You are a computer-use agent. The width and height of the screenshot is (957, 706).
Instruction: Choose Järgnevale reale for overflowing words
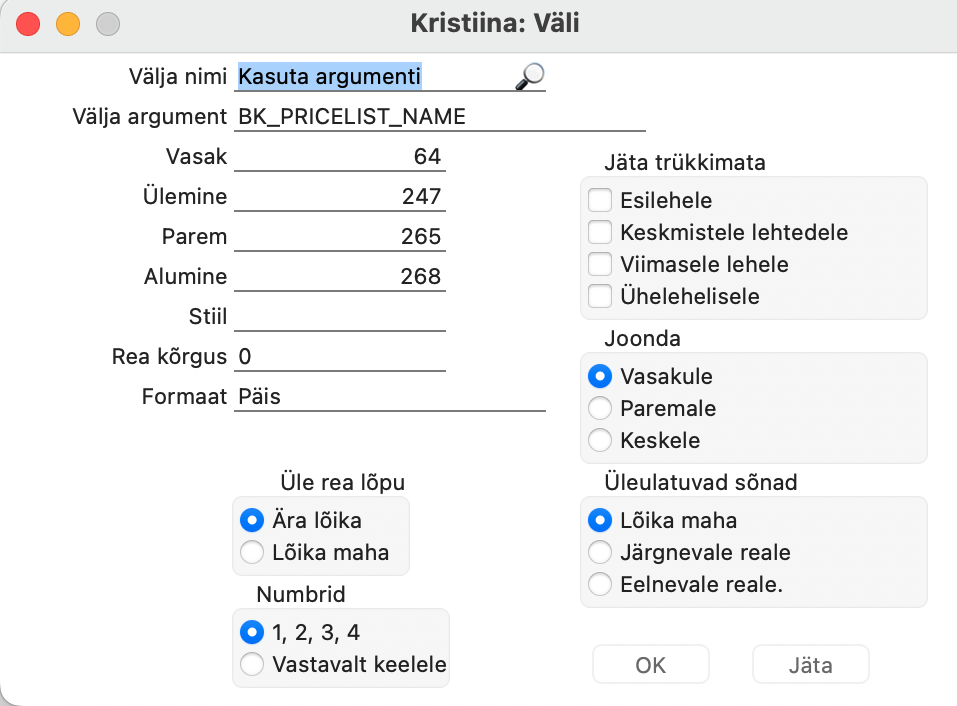[x=600, y=552]
